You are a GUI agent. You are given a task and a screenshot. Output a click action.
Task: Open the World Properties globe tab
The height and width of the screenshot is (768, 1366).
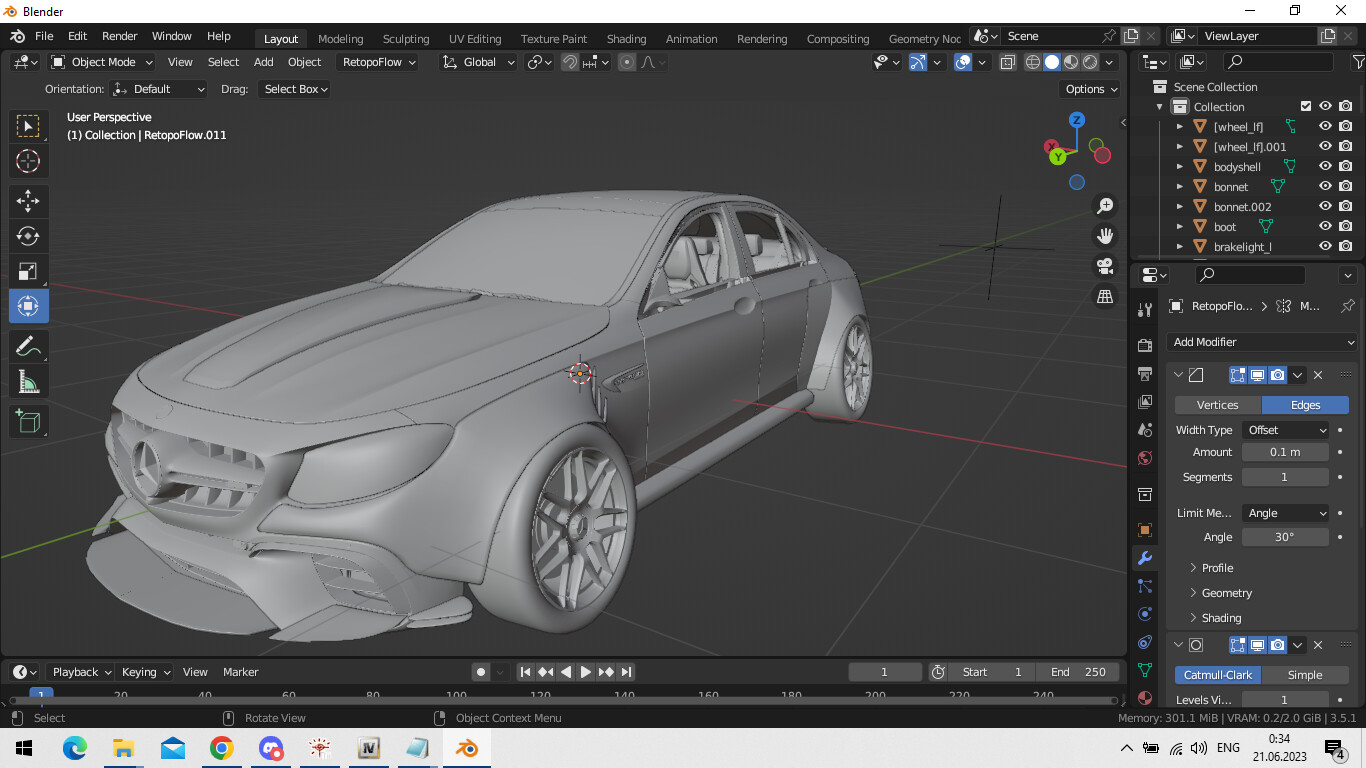coord(1144,455)
